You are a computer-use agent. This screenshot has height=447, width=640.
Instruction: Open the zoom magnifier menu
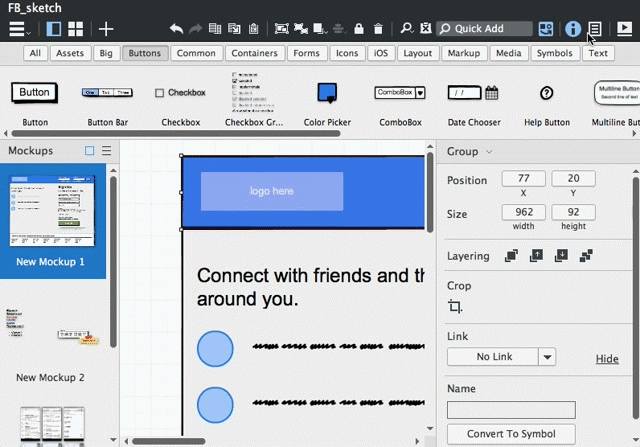click(x=407, y=29)
